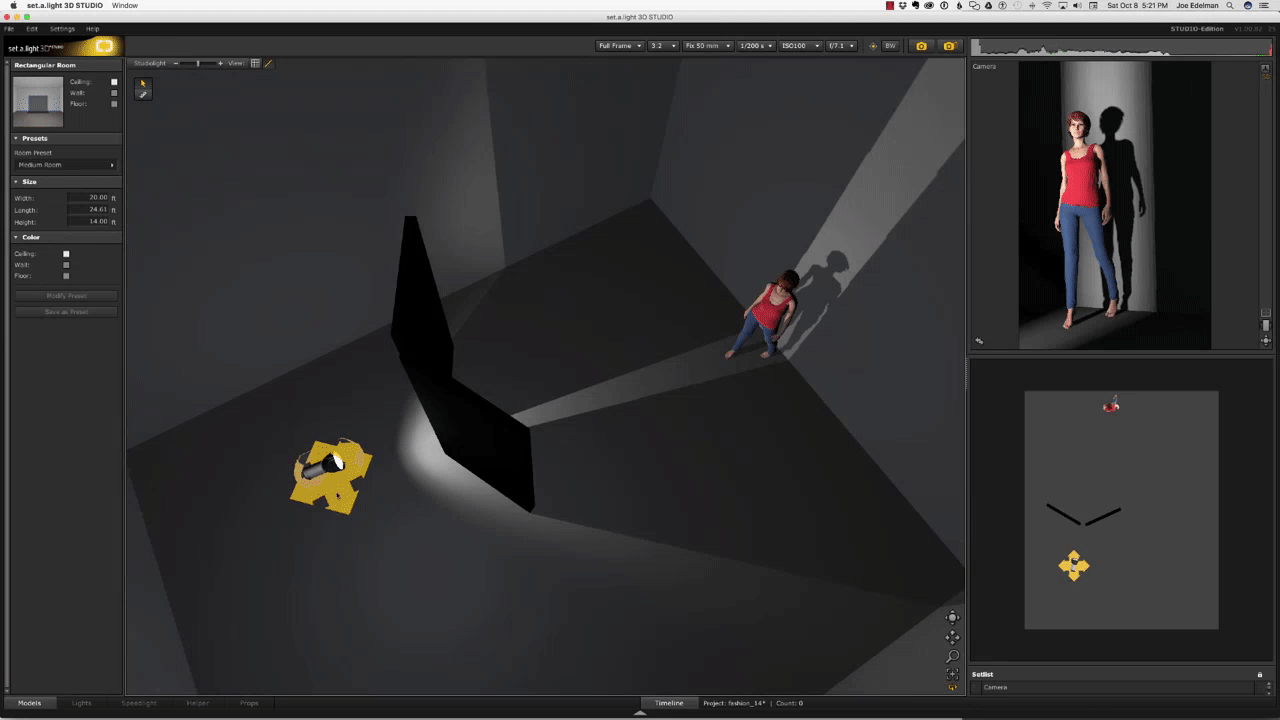Open the 1/200 s shutter speed dropdown
The width and height of the screenshot is (1280, 720).
tap(757, 46)
